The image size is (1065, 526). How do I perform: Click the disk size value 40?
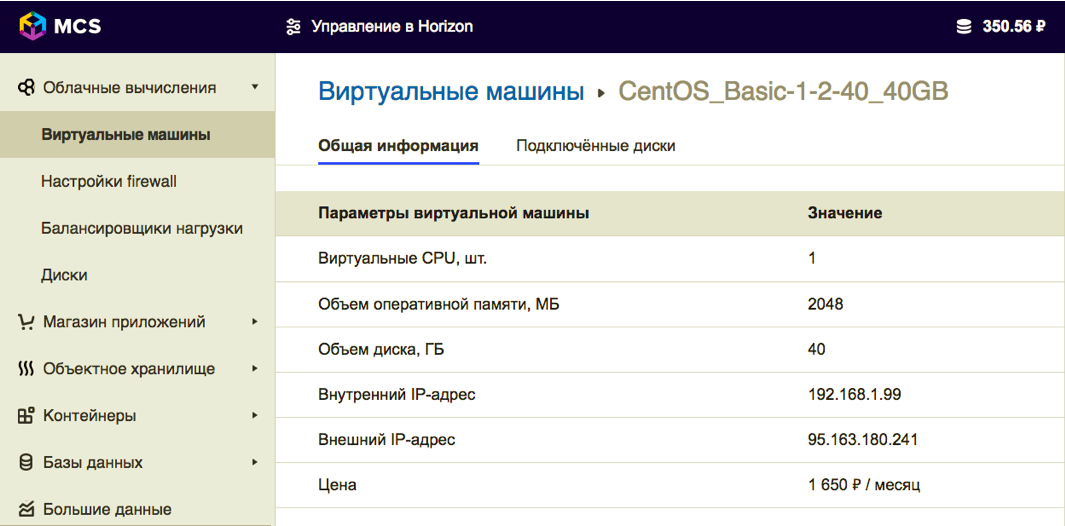816,349
